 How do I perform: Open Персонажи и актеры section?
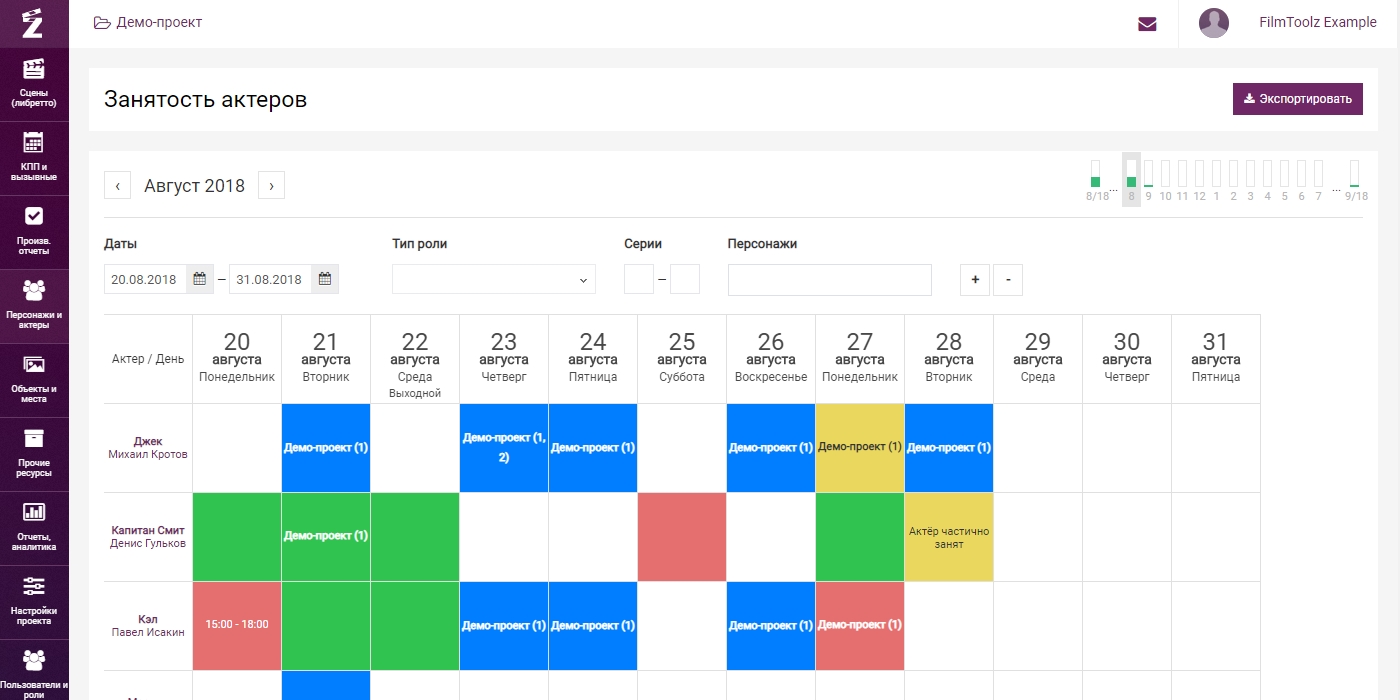point(34,306)
